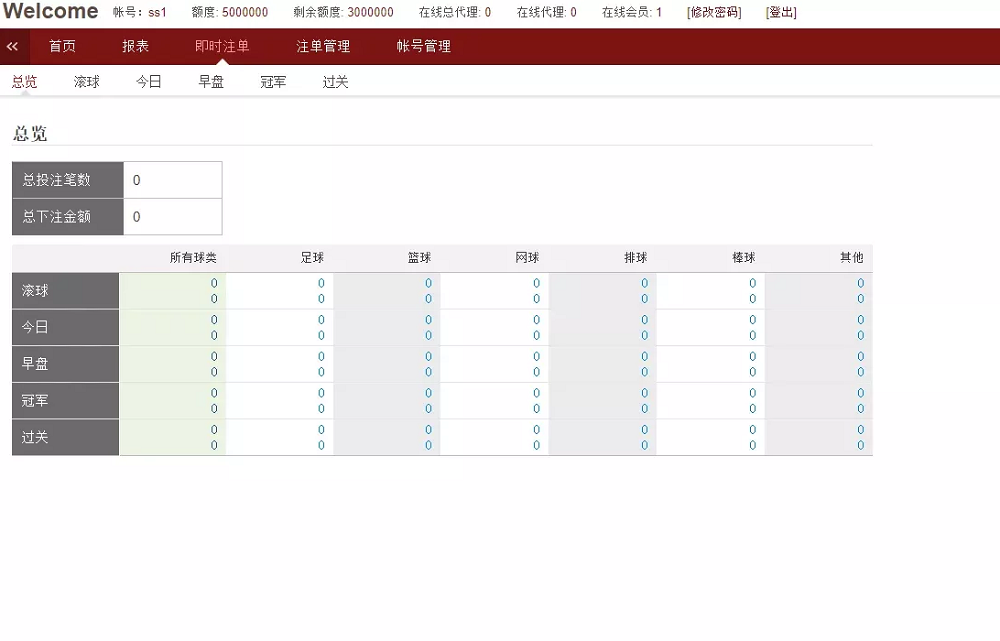1000x641 pixels.
Task: Select the highlighted 即时注单 menu item
Action: (x=222, y=46)
